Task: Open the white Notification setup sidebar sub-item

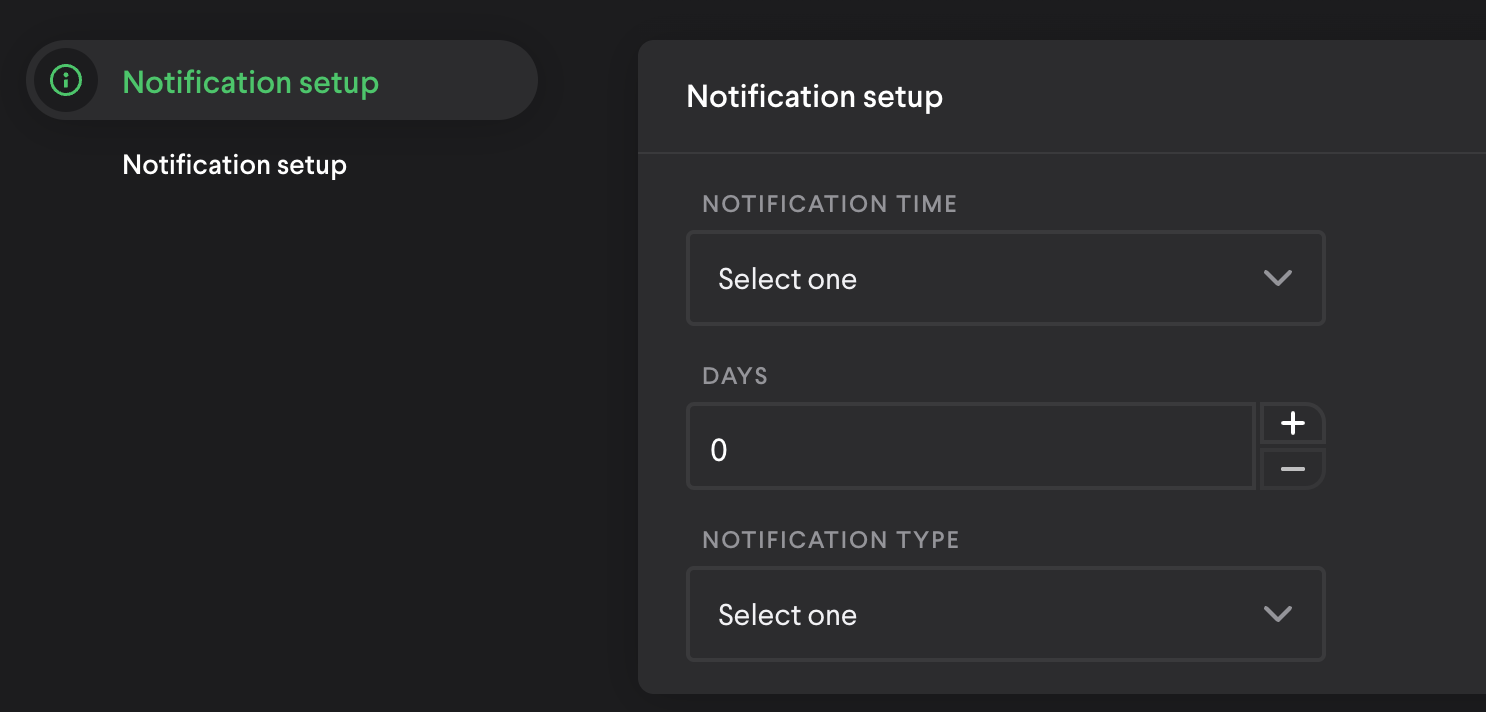Action: (234, 165)
